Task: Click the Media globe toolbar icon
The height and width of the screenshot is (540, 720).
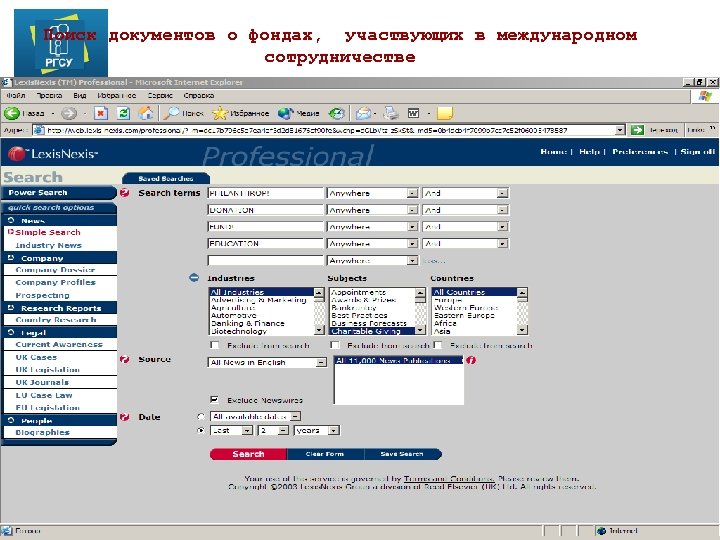Action: coord(285,113)
